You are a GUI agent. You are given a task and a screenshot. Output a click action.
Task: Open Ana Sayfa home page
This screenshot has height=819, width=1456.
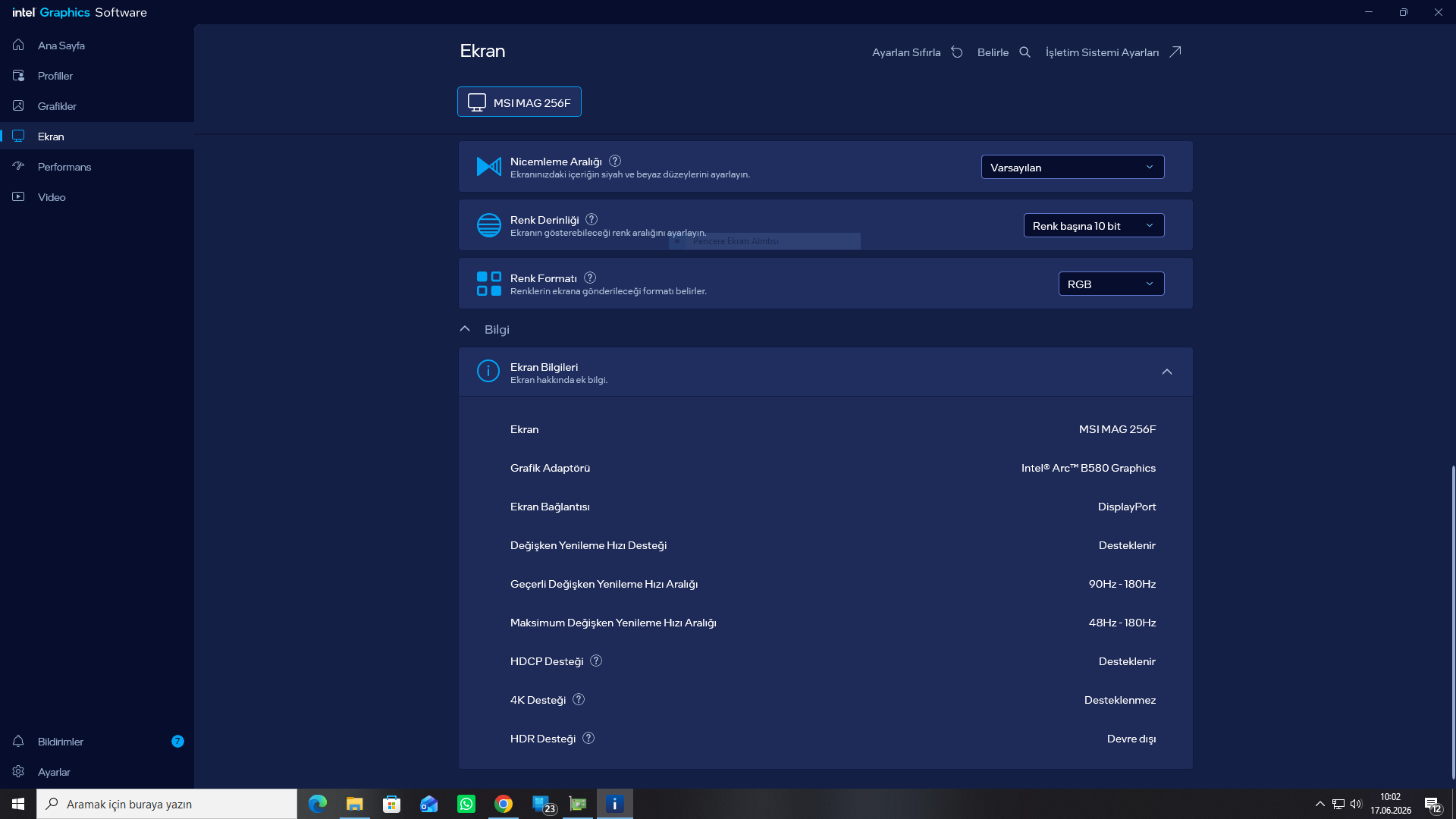point(97,45)
